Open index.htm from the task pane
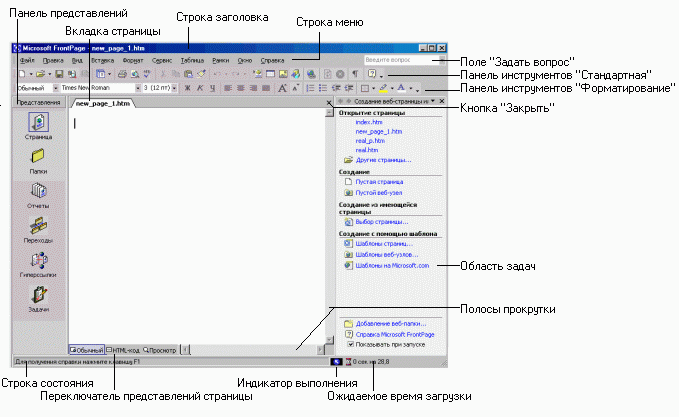Viewport: 679px width, 417px height. click(369, 122)
